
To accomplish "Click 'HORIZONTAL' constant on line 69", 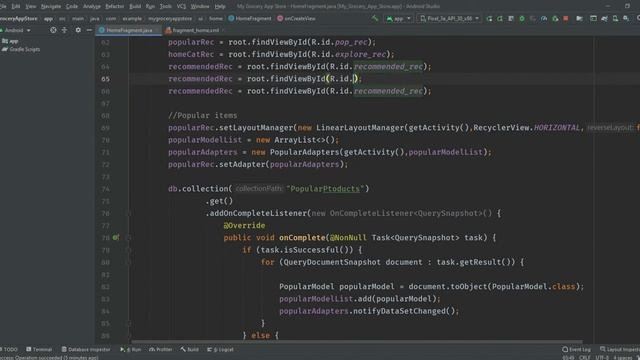I will [557, 128].
